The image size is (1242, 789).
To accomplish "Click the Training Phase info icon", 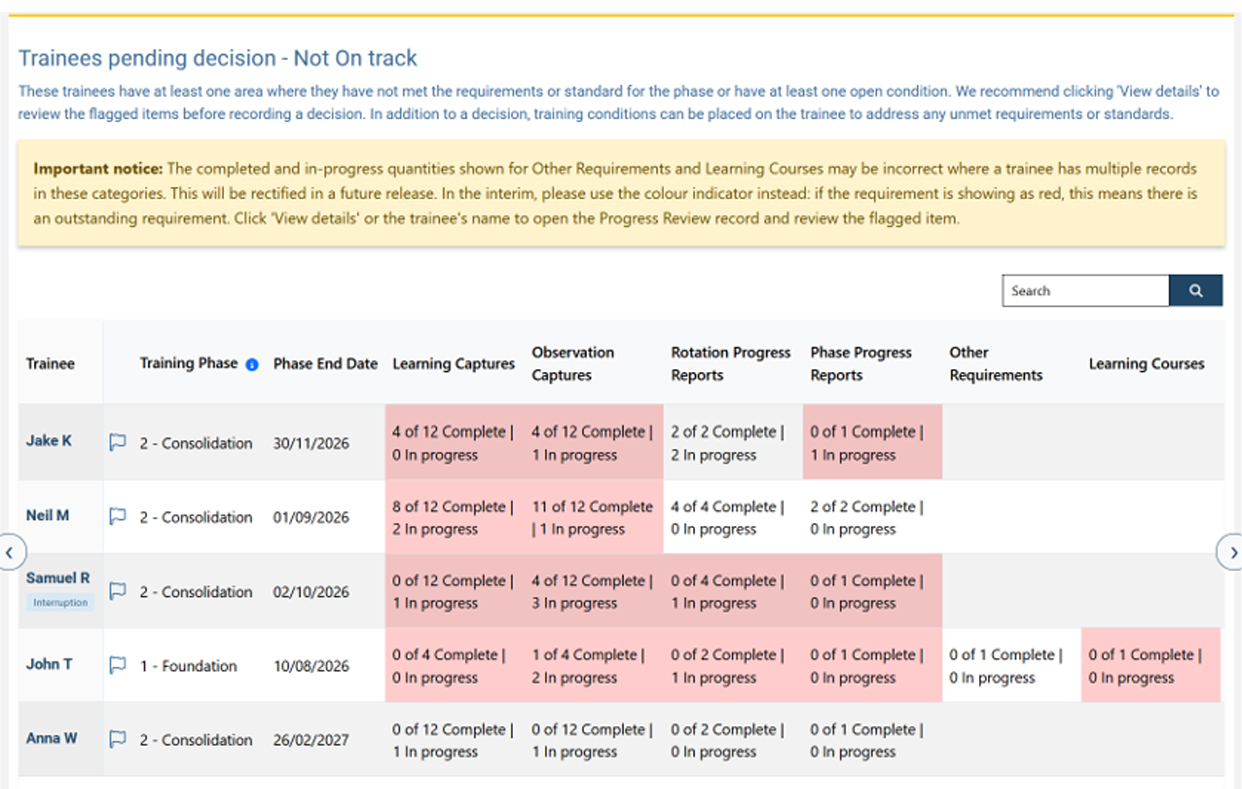I will pyautogui.click(x=252, y=364).
